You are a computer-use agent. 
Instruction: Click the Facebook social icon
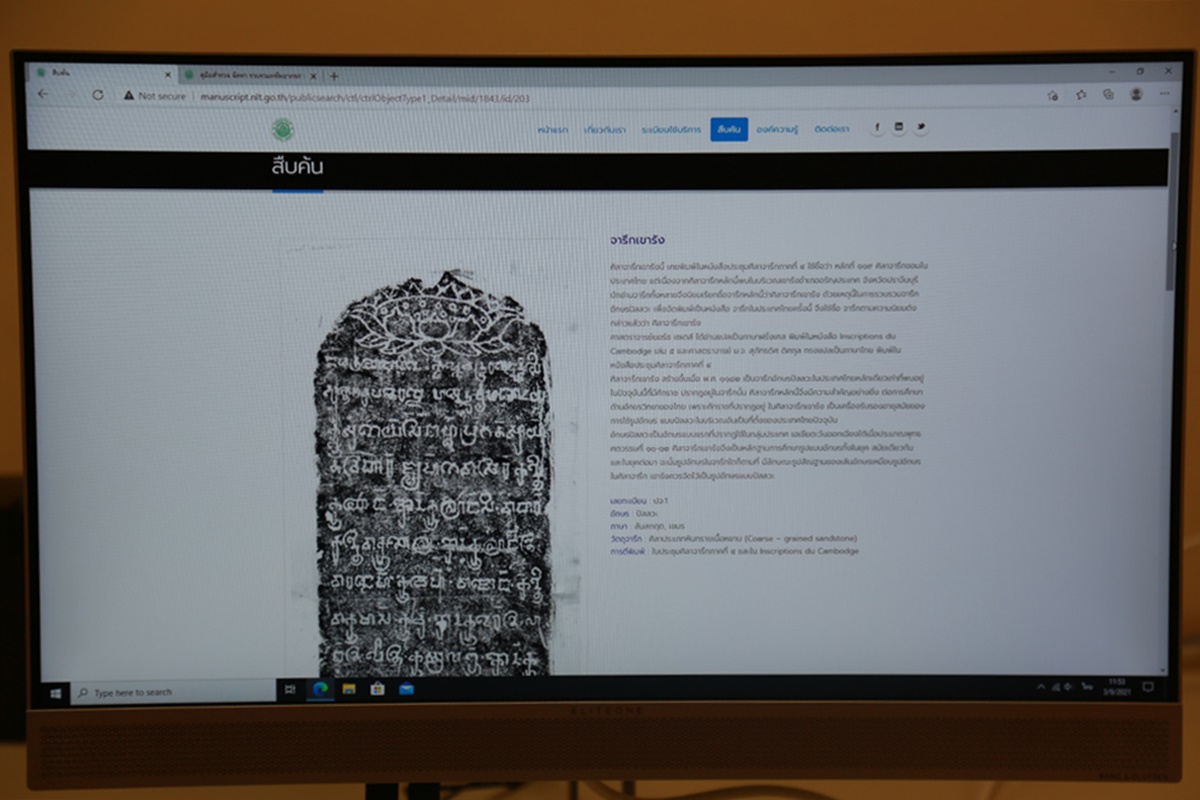coord(877,128)
